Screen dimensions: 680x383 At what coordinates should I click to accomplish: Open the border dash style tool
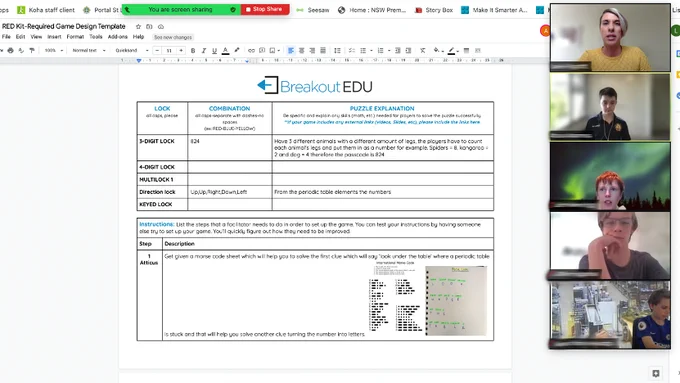(x=477, y=51)
